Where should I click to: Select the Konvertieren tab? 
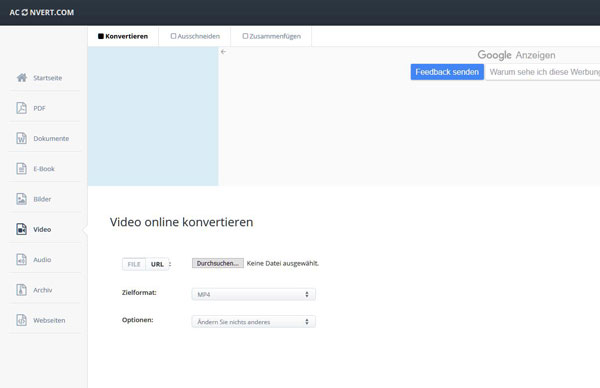123,36
